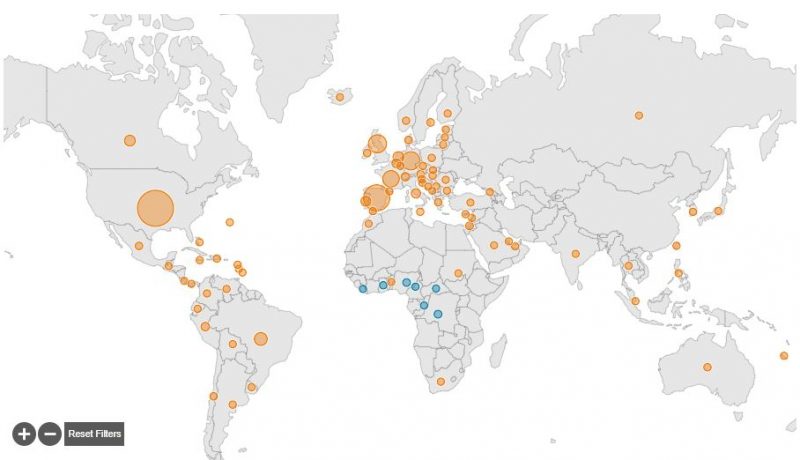Select the blue bubble on West Africa's coast

pyautogui.click(x=363, y=289)
